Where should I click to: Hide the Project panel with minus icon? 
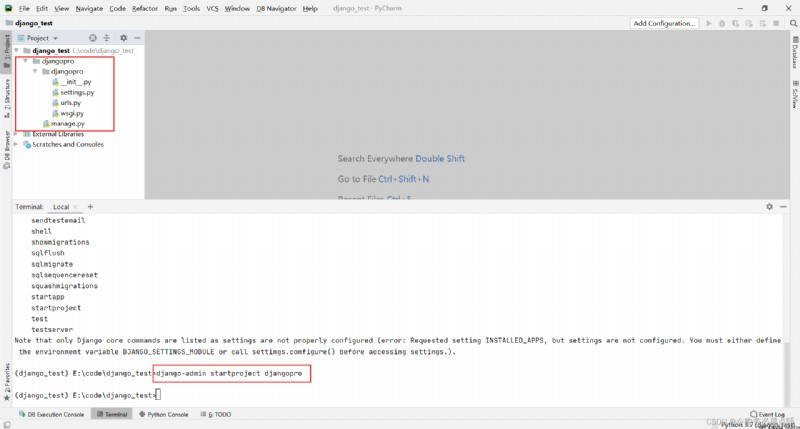(x=137, y=38)
